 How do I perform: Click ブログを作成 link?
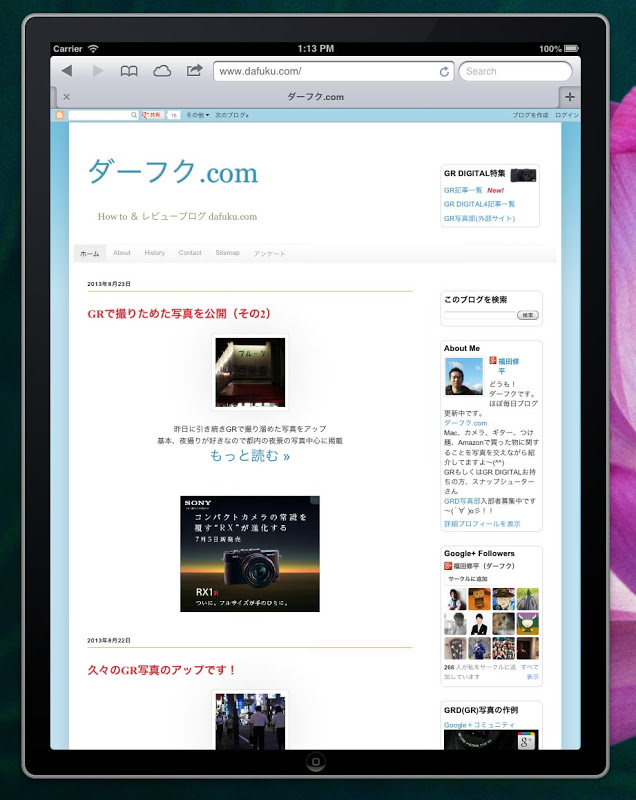coord(530,115)
